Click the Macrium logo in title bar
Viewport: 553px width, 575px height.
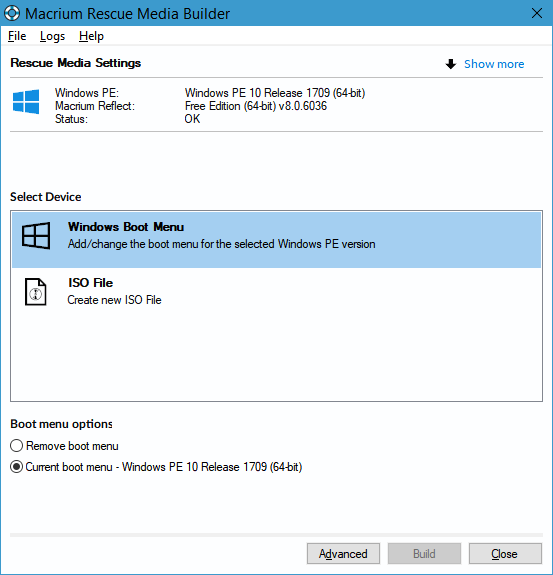click(x=12, y=13)
